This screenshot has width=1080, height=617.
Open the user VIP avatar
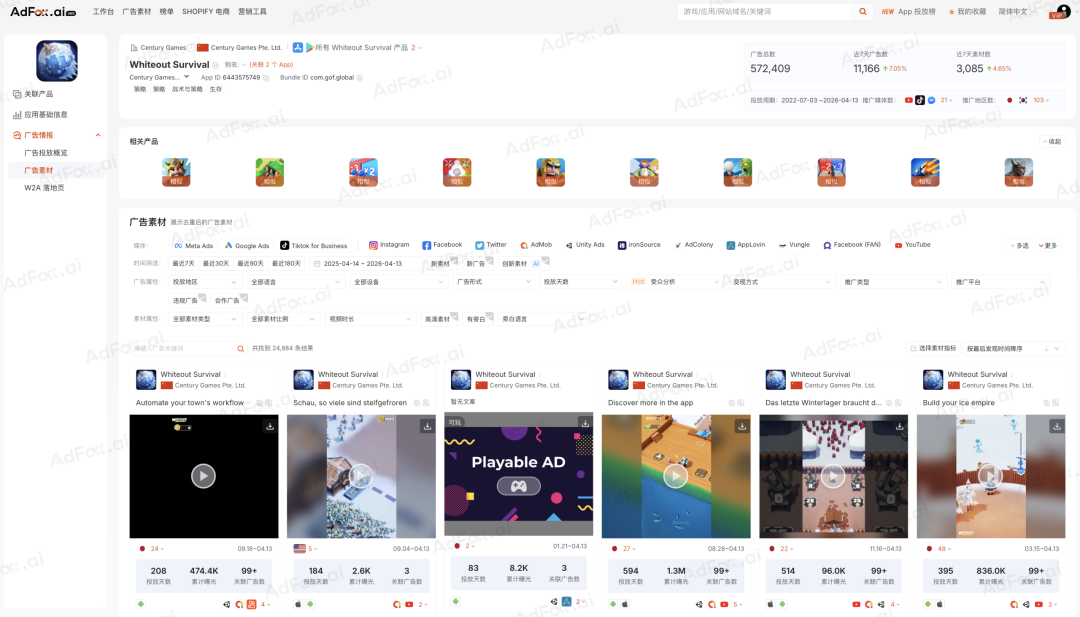(1060, 12)
